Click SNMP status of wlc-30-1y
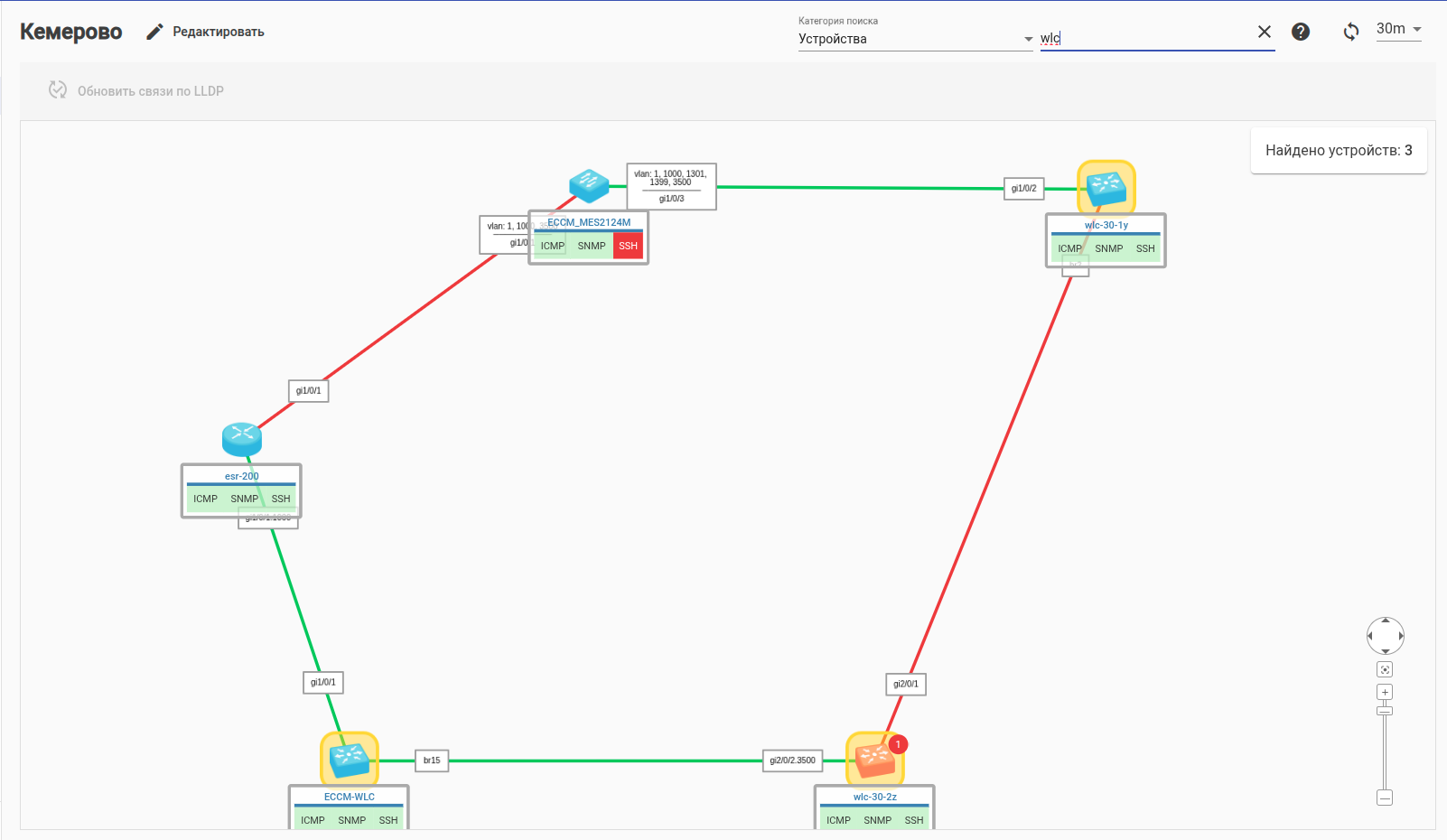1447x840 pixels. pyautogui.click(x=1109, y=248)
